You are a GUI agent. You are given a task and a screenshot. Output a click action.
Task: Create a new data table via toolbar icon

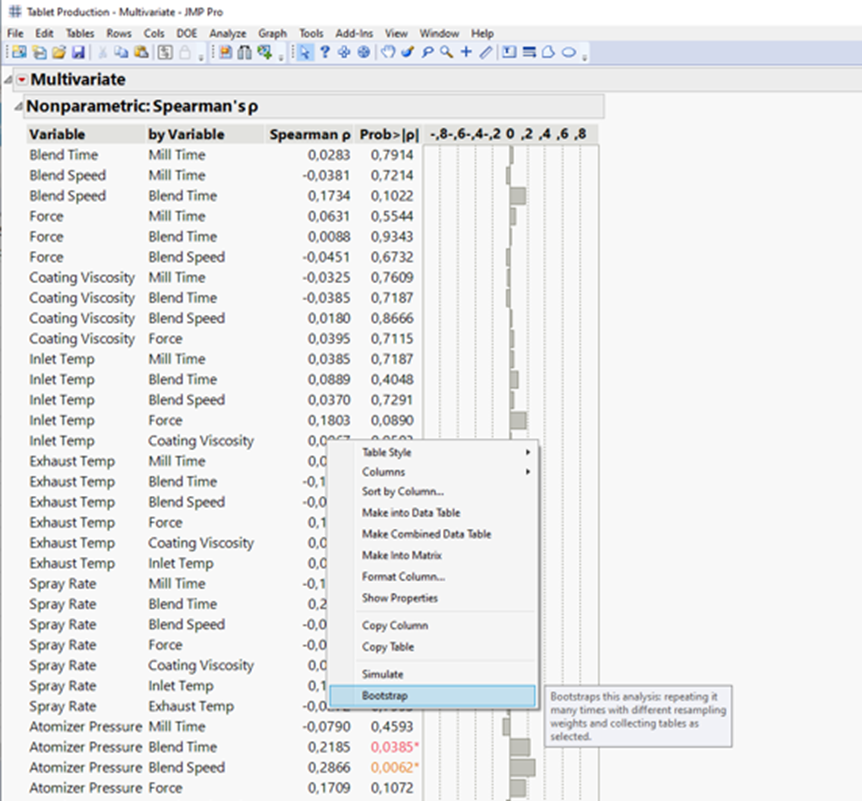click(x=20, y=52)
